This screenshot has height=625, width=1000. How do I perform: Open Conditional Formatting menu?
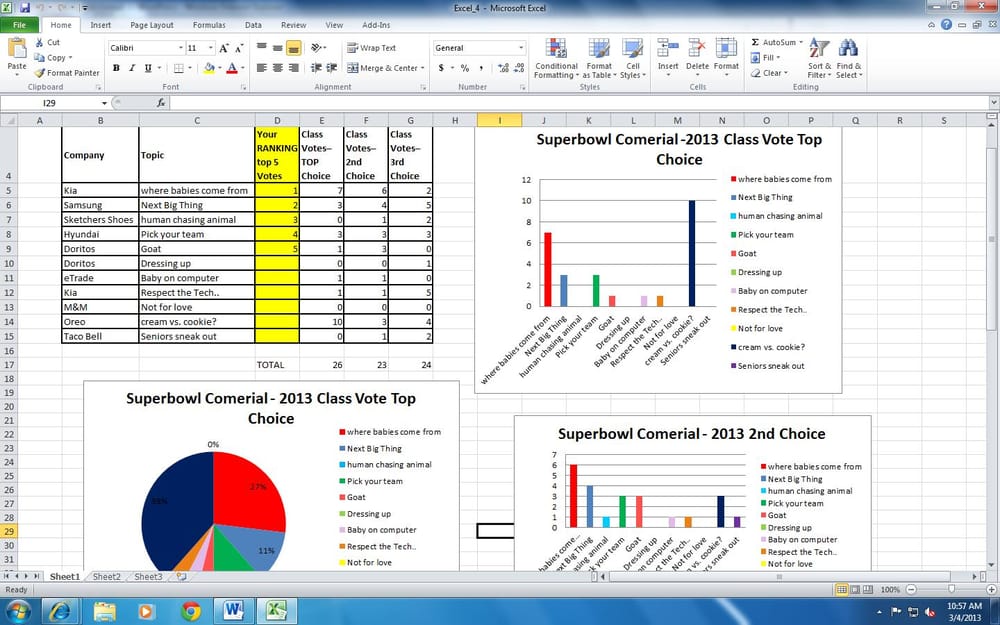click(556, 58)
